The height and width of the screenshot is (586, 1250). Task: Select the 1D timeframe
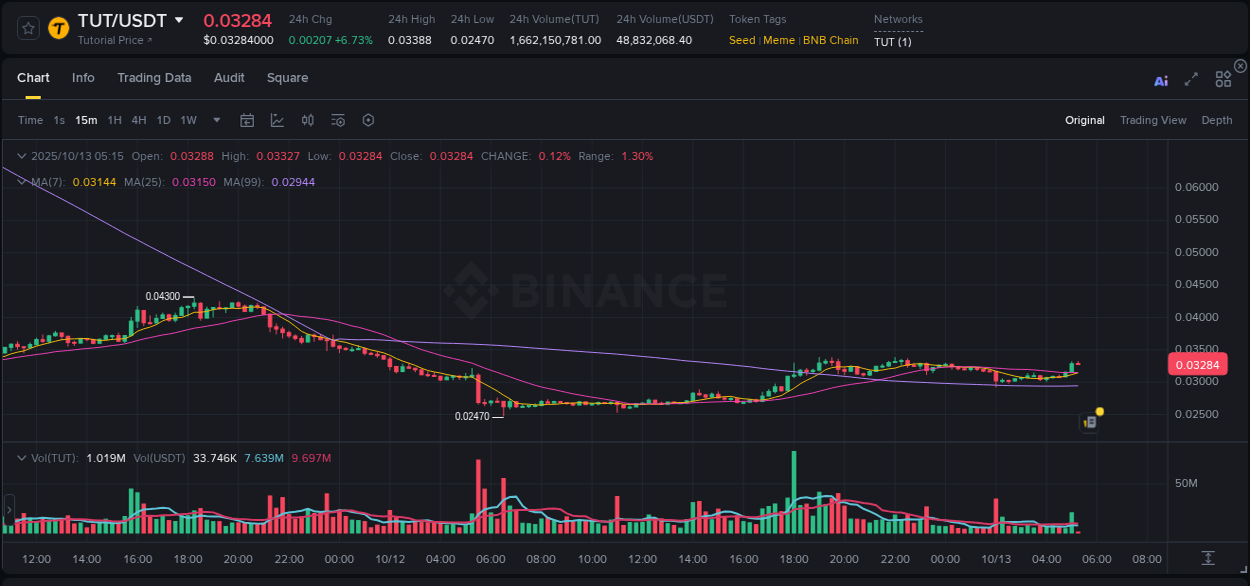[163, 120]
